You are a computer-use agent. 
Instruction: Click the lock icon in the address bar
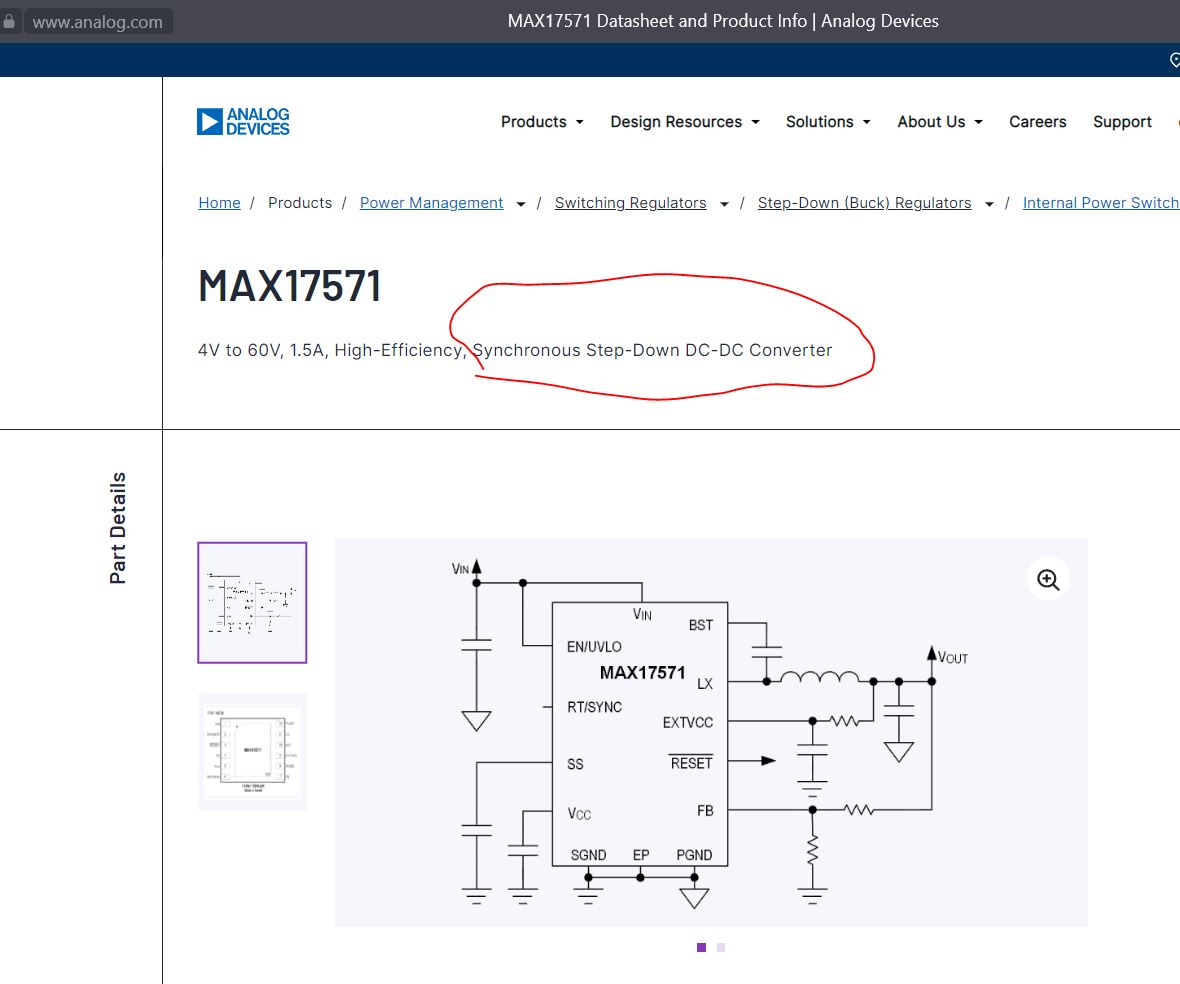(x=9, y=21)
